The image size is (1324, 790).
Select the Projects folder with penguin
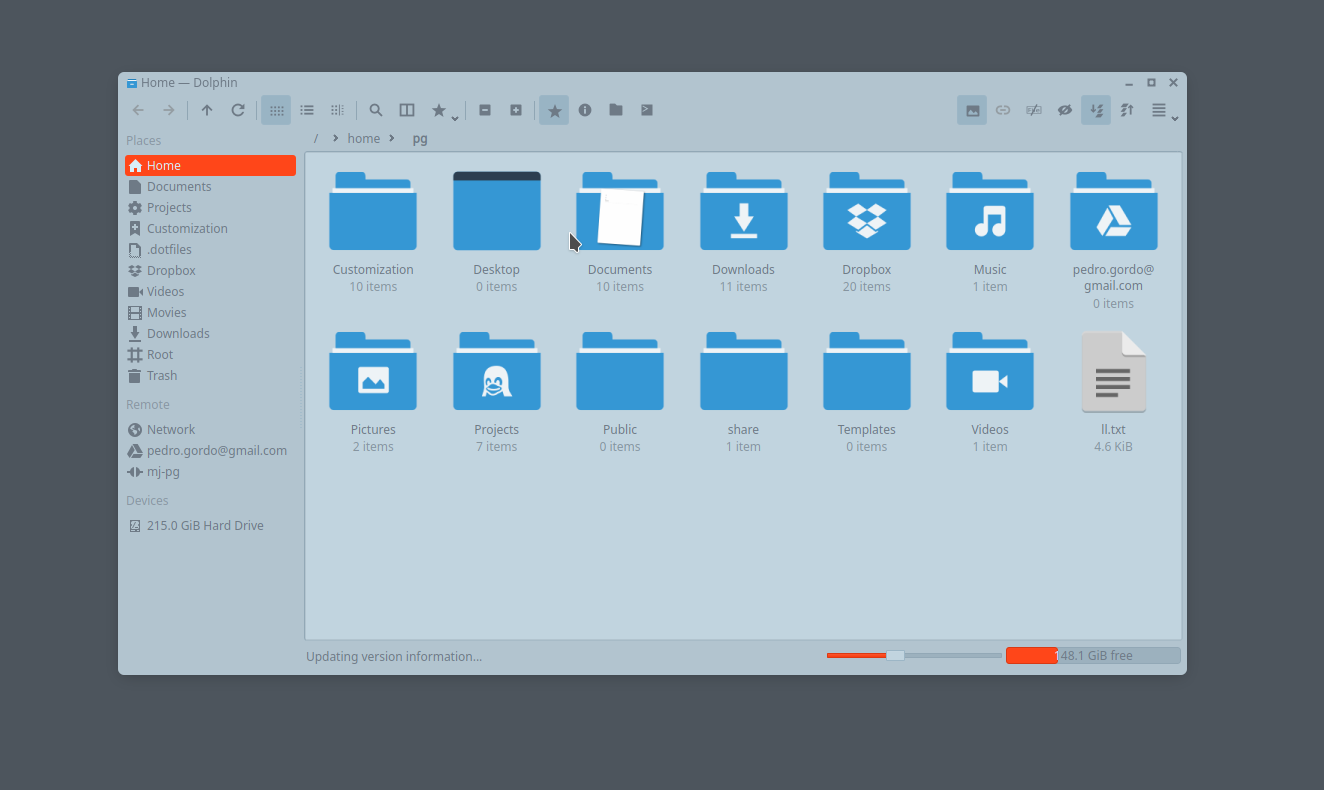pyautogui.click(x=497, y=371)
